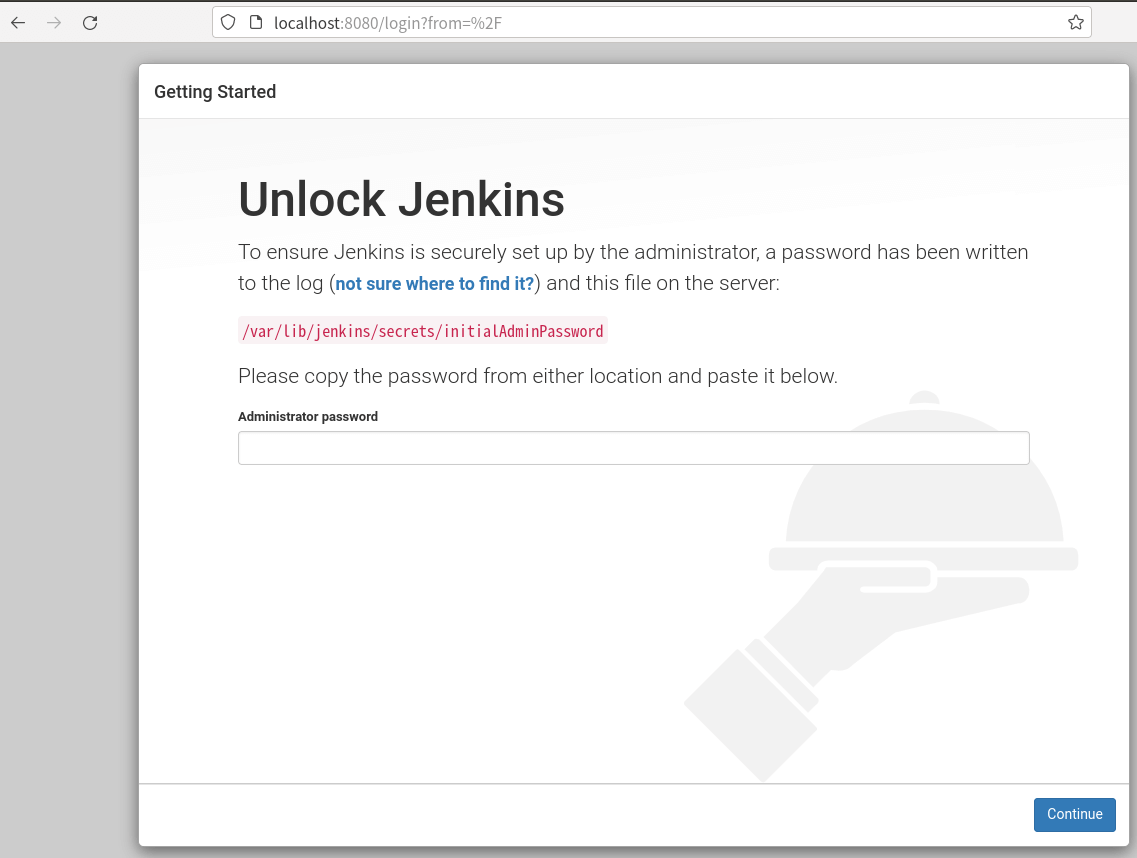Click the "Administrator password" label

[x=308, y=417]
